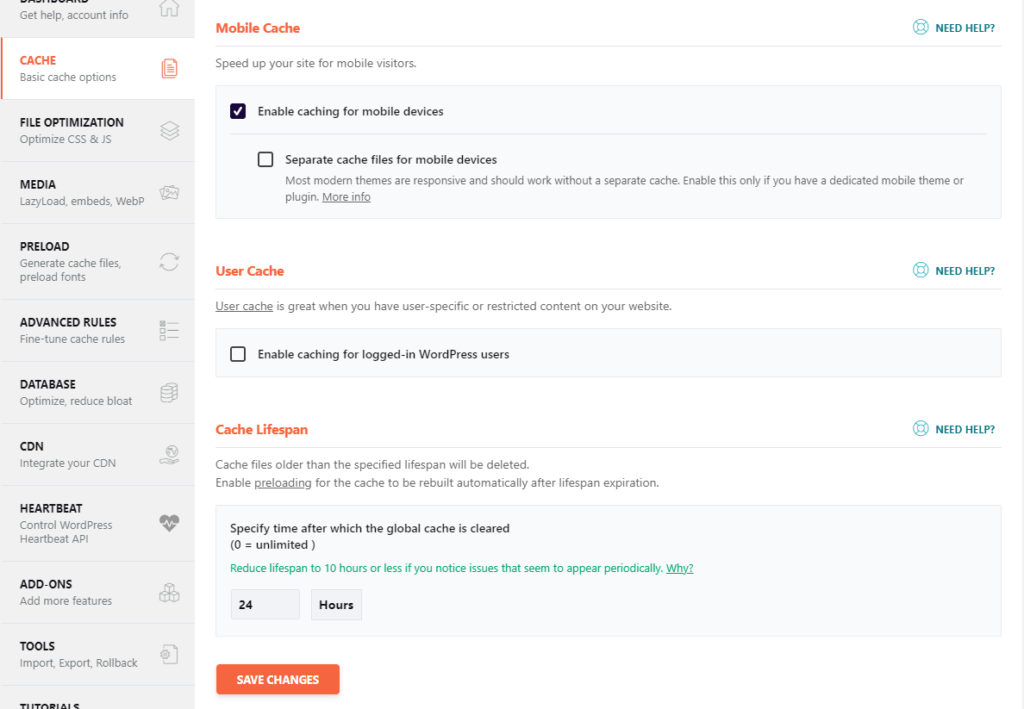Image resolution: width=1024 pixels, height=709 pixels.
Task: Click Need Help next to Mobile Cache
Action: (954, 28)
